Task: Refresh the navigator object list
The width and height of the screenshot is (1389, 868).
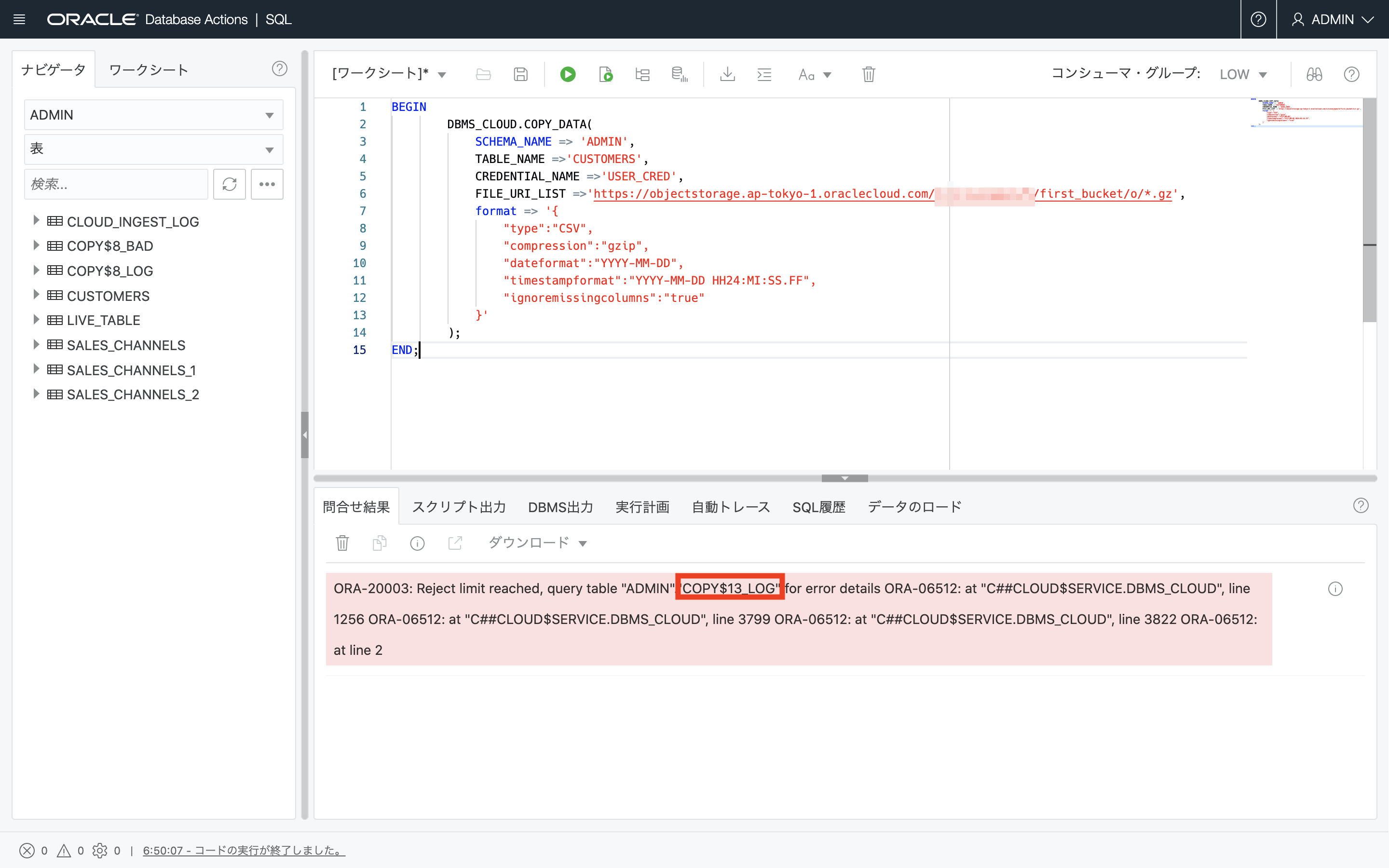Action: 230,184
